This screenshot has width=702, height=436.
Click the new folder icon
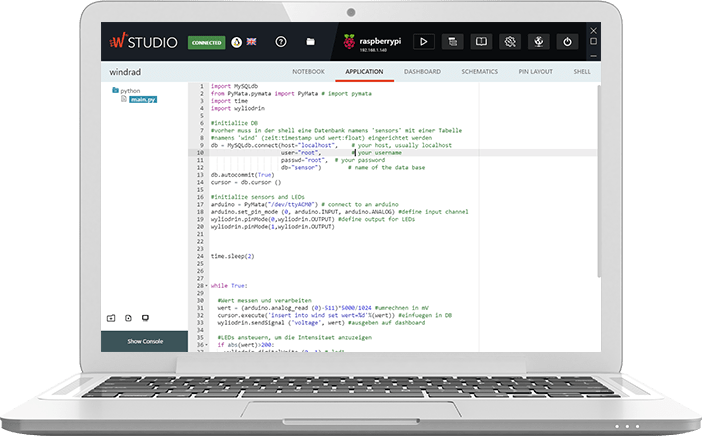111,318
